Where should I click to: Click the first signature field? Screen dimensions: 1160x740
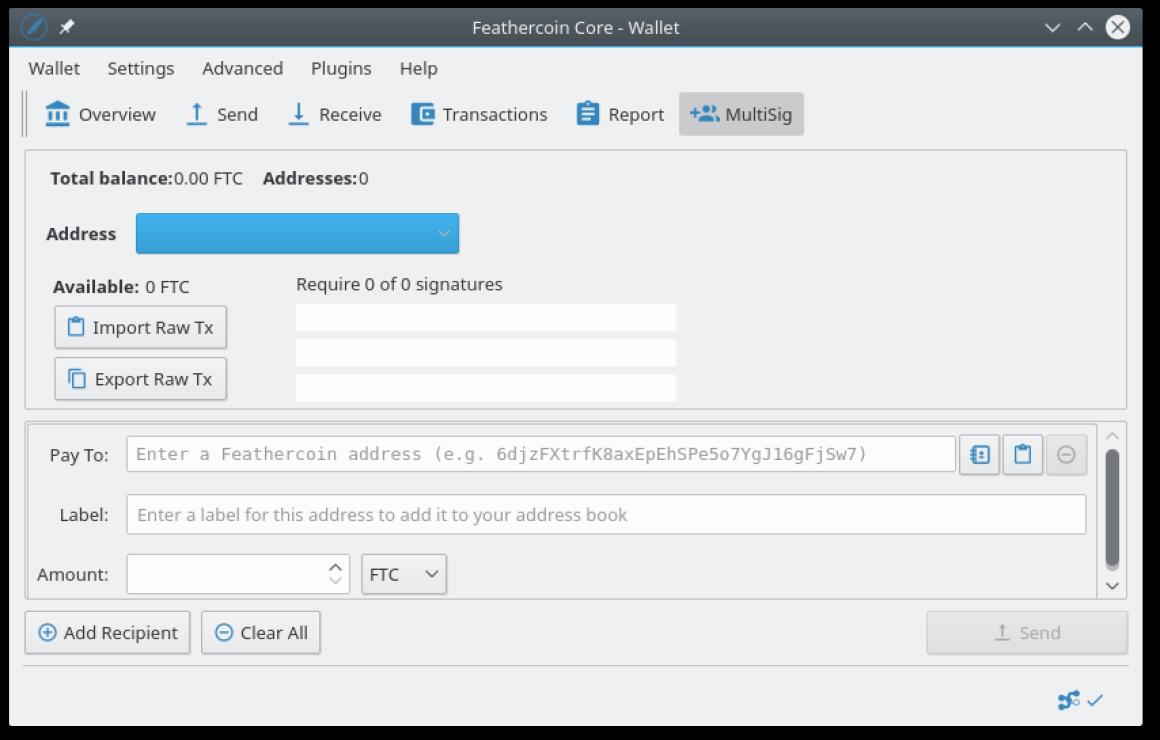[486, 317]
